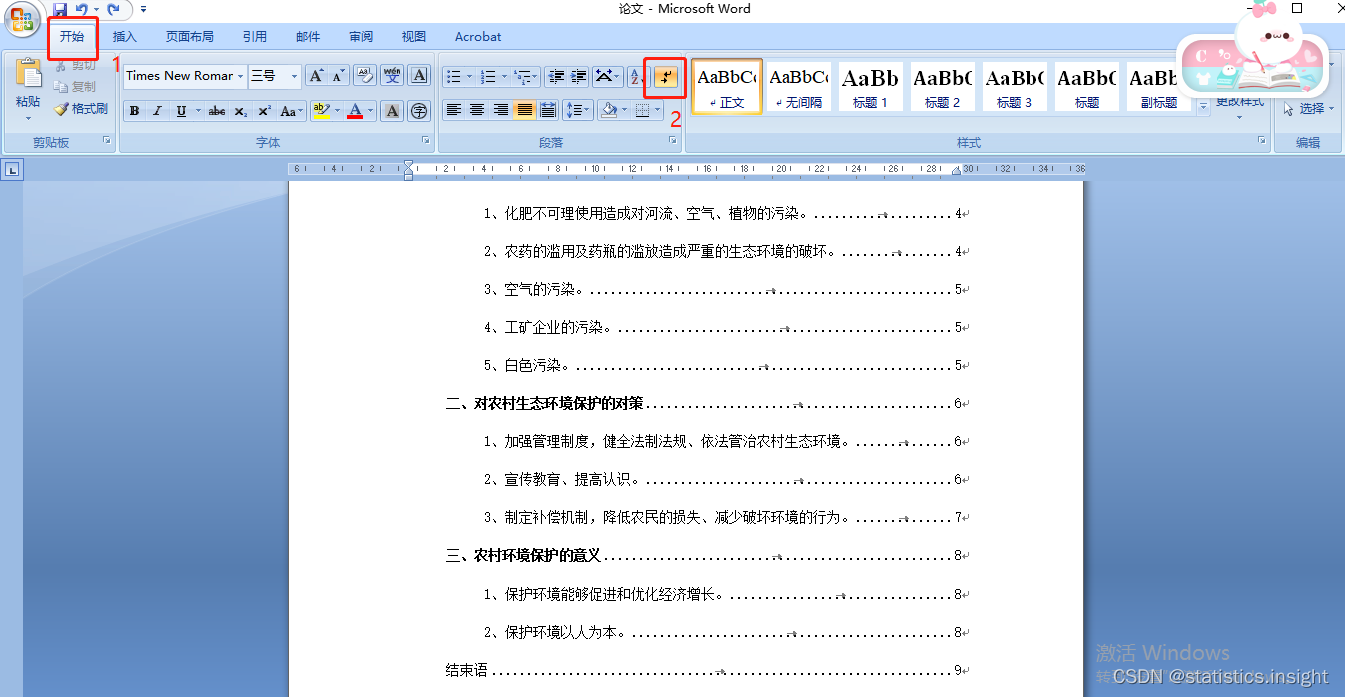Toggle superscript formatting
Screen dimensions: 1345x697
pos(264,111)
